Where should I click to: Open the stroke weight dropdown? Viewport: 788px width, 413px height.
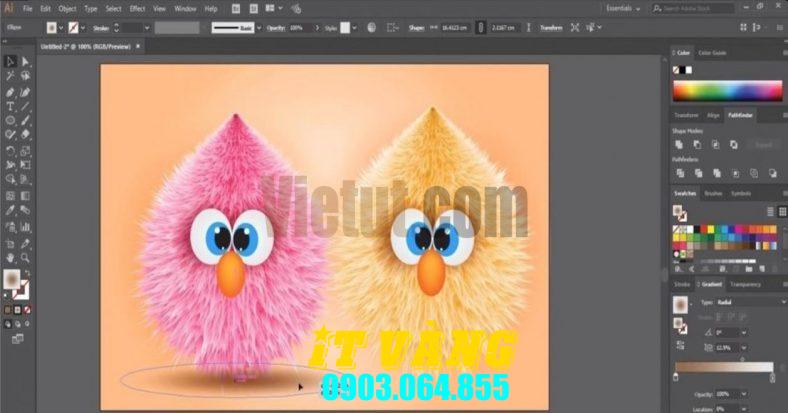point(147,28)
